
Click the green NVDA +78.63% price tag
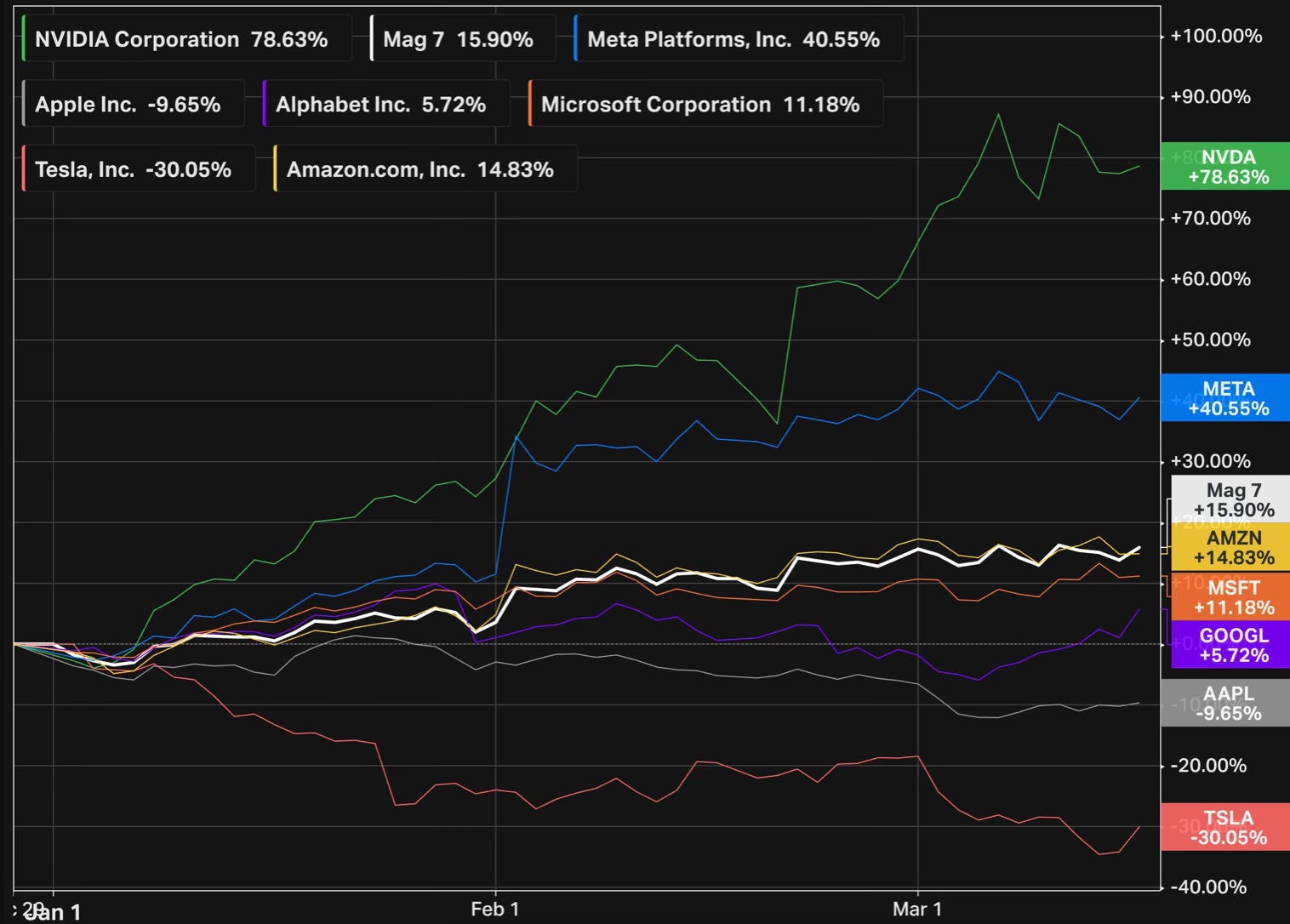(1225, 167)
